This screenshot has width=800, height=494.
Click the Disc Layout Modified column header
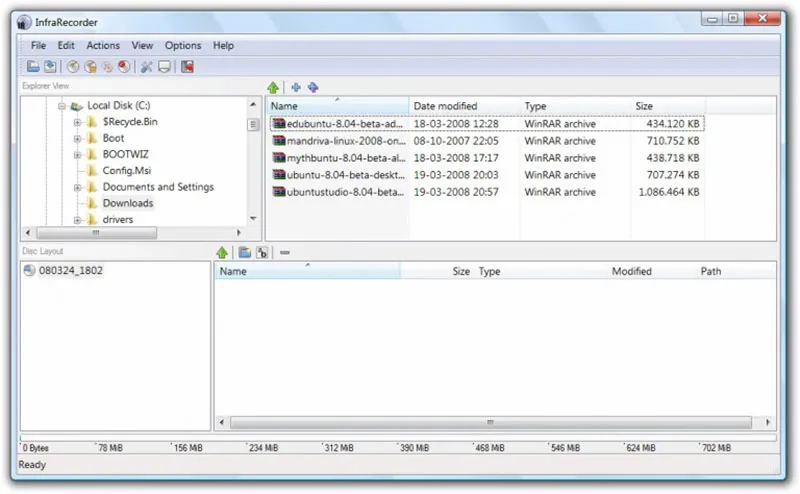point(632,271)
